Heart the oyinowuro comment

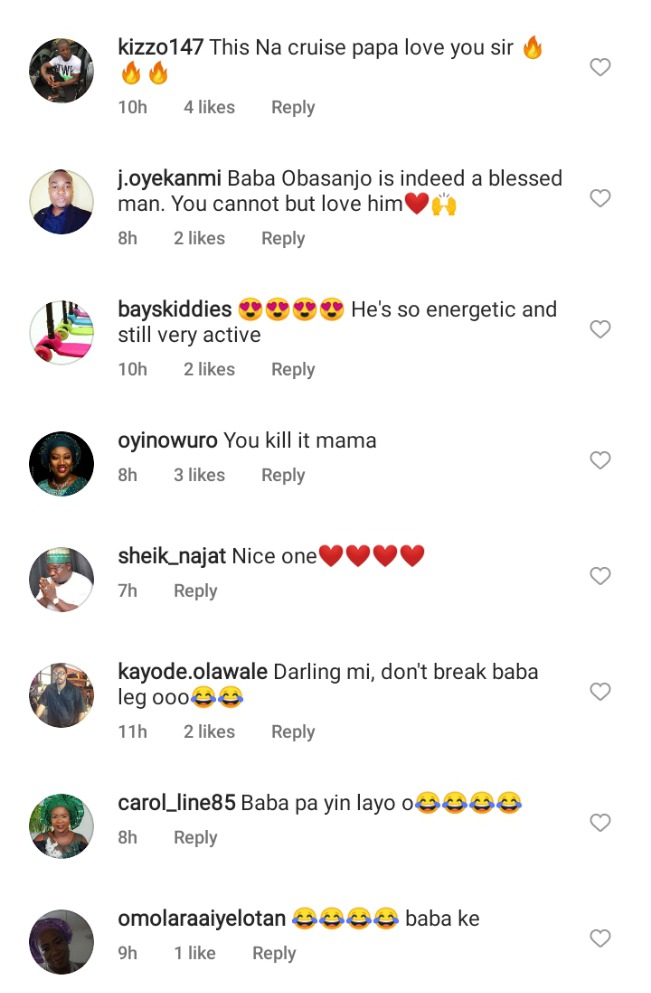click(599, 460)
